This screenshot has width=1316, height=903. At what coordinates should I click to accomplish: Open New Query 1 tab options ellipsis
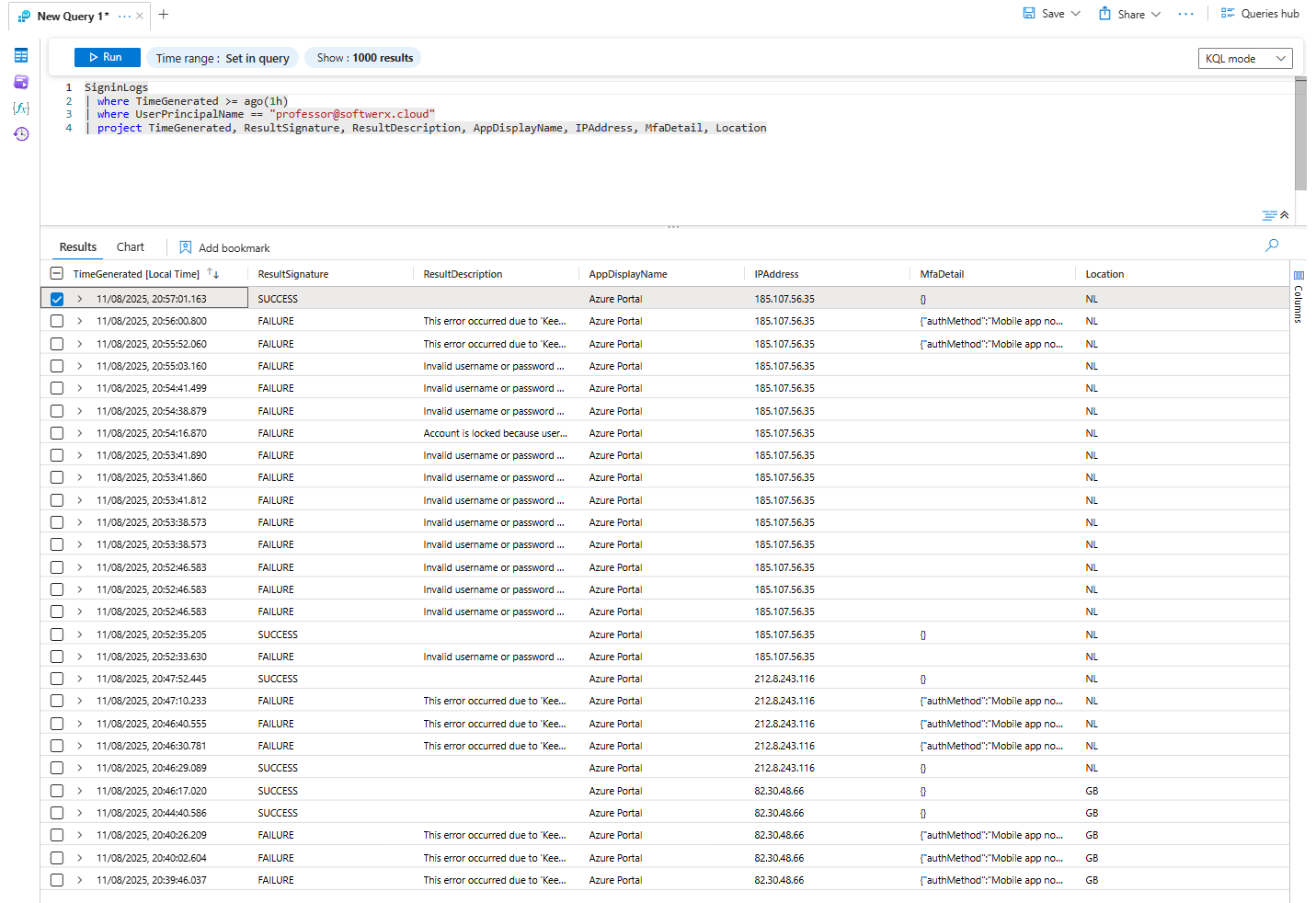click(124, 16)
